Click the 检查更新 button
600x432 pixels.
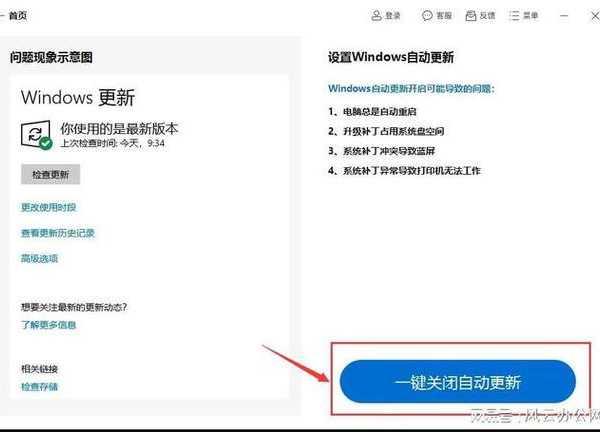(51, 175)
